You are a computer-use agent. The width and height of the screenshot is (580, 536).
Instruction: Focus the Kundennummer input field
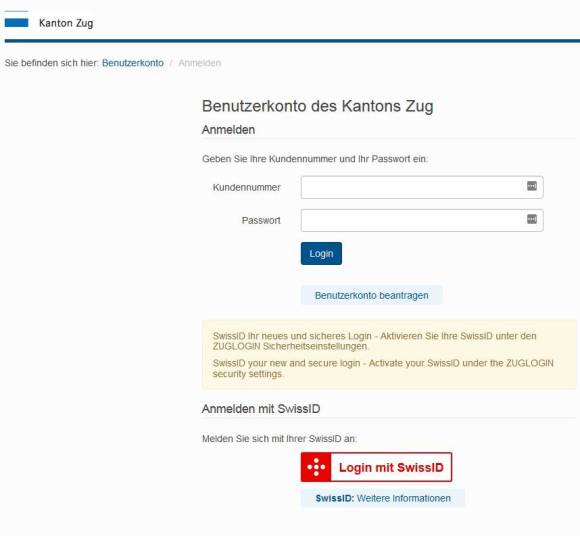pyautogui.click(x=422, y=187)
